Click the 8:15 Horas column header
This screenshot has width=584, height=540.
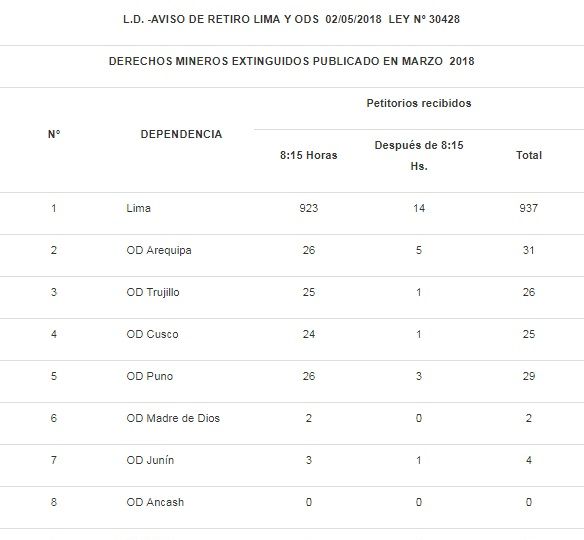pyautogui.click(x=309, y=155)
